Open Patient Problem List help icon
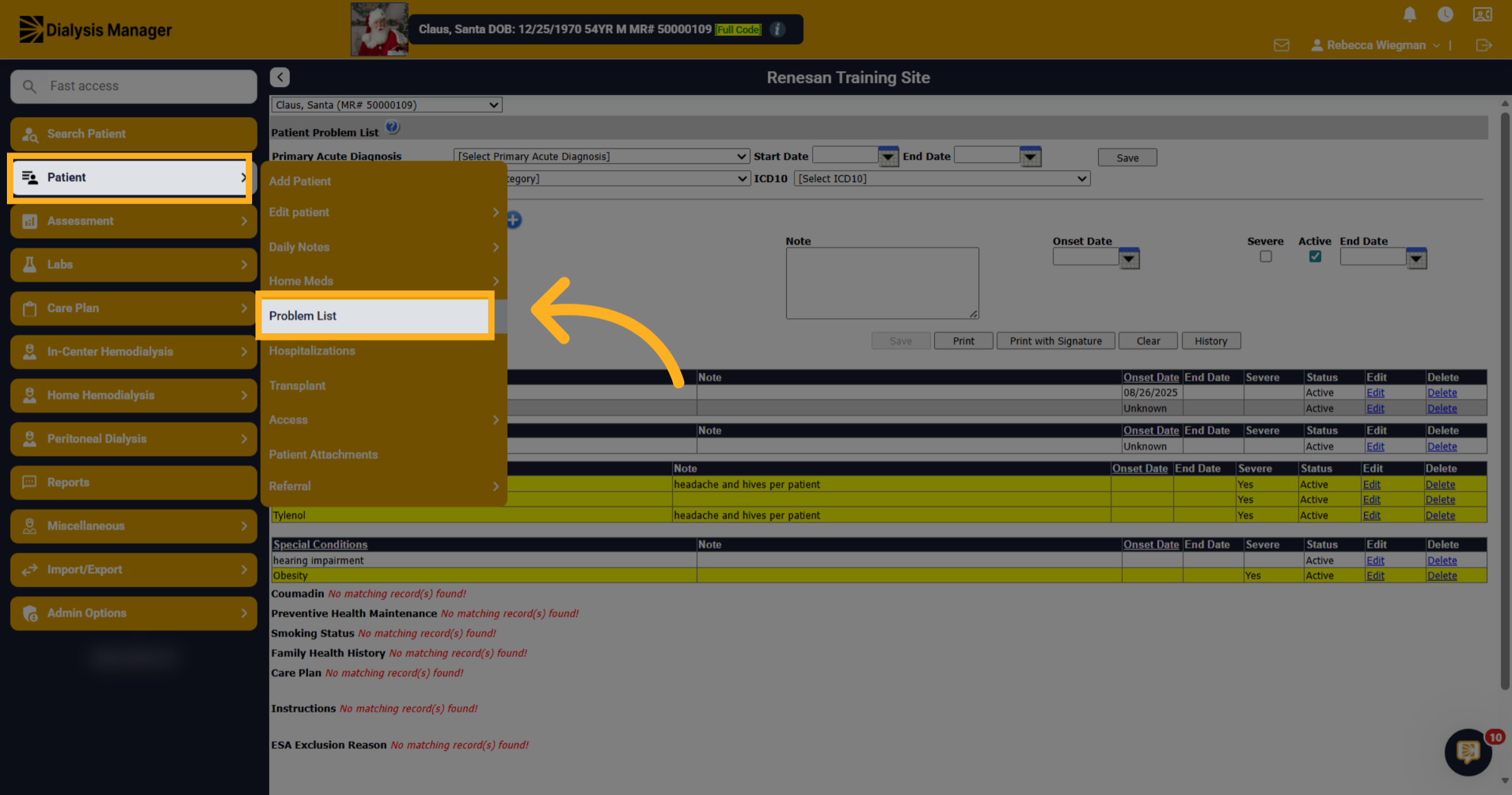Screen dimensions: 1512x795 tap(392, 128)
